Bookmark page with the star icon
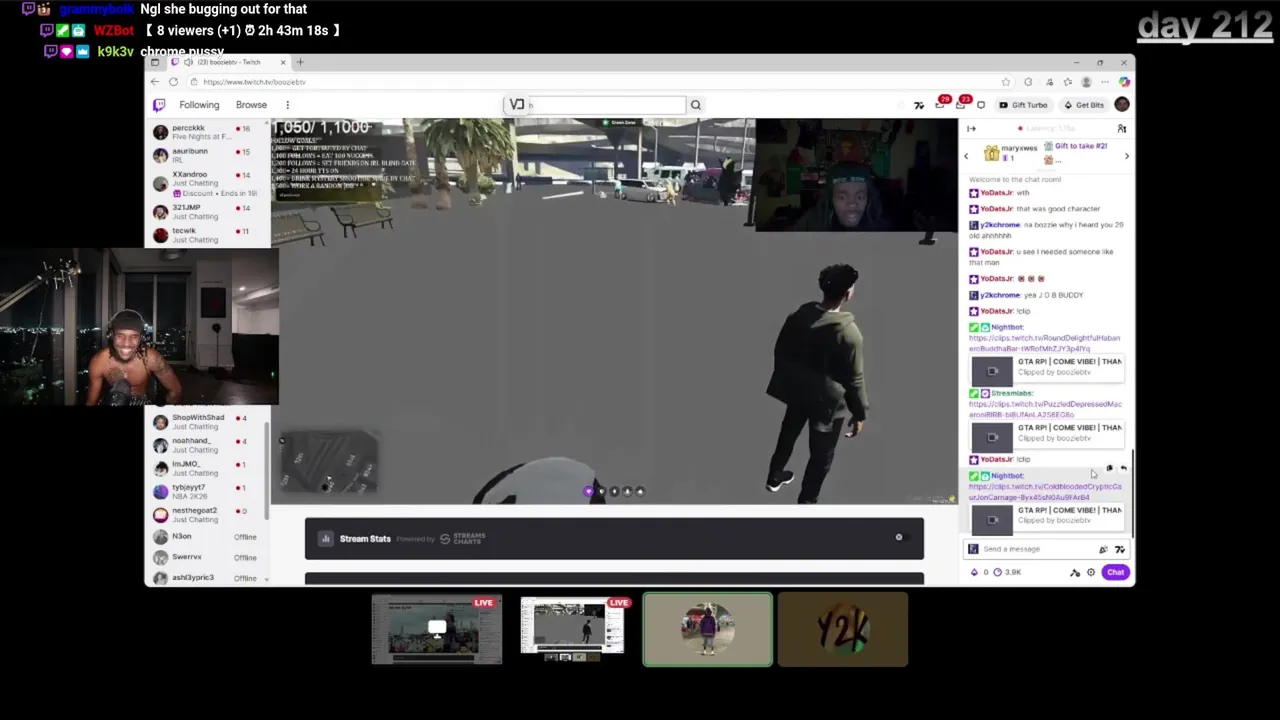Image resolution: width=1280 pixels, height=720 pixels. [1006, 82]
